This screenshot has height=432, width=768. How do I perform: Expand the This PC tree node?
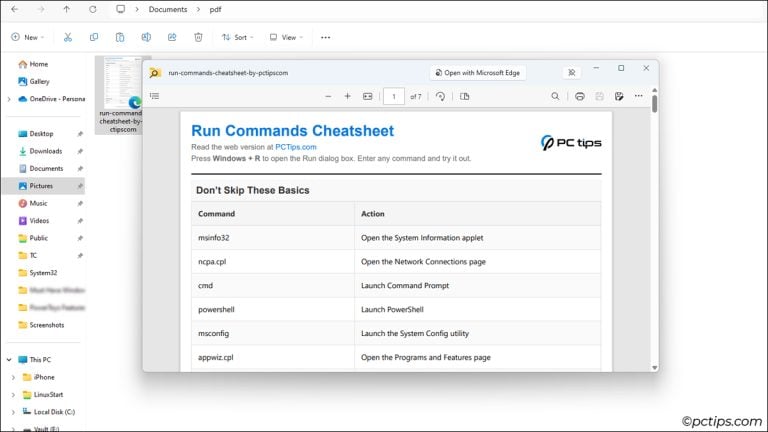(10, 359)
